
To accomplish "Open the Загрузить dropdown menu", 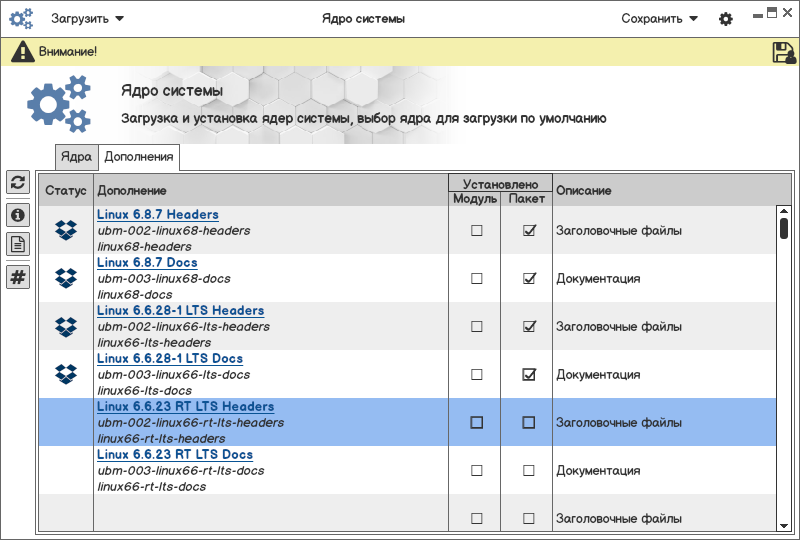I will tap(87, 19).
